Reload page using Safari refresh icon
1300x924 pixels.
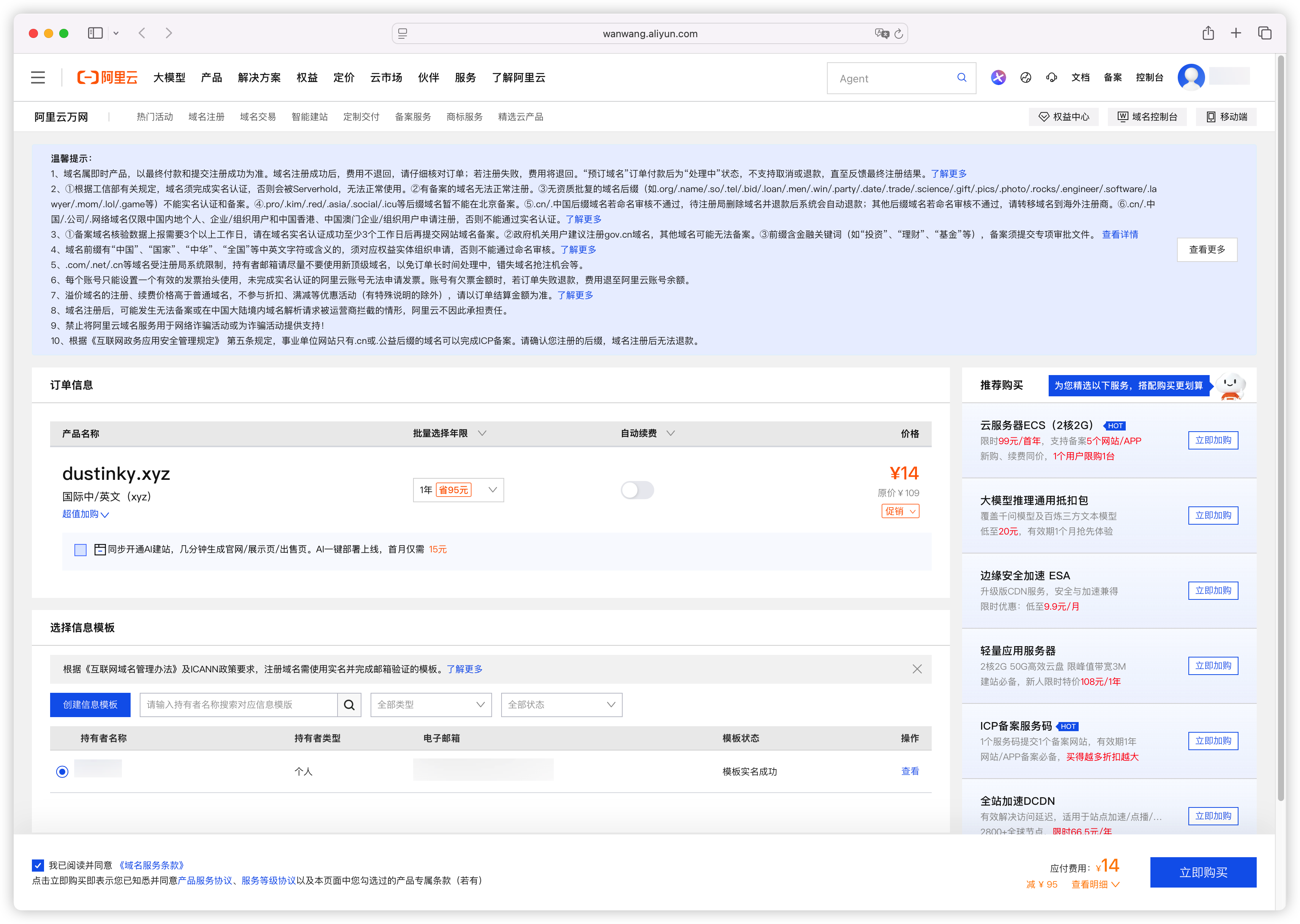point(898,33)
